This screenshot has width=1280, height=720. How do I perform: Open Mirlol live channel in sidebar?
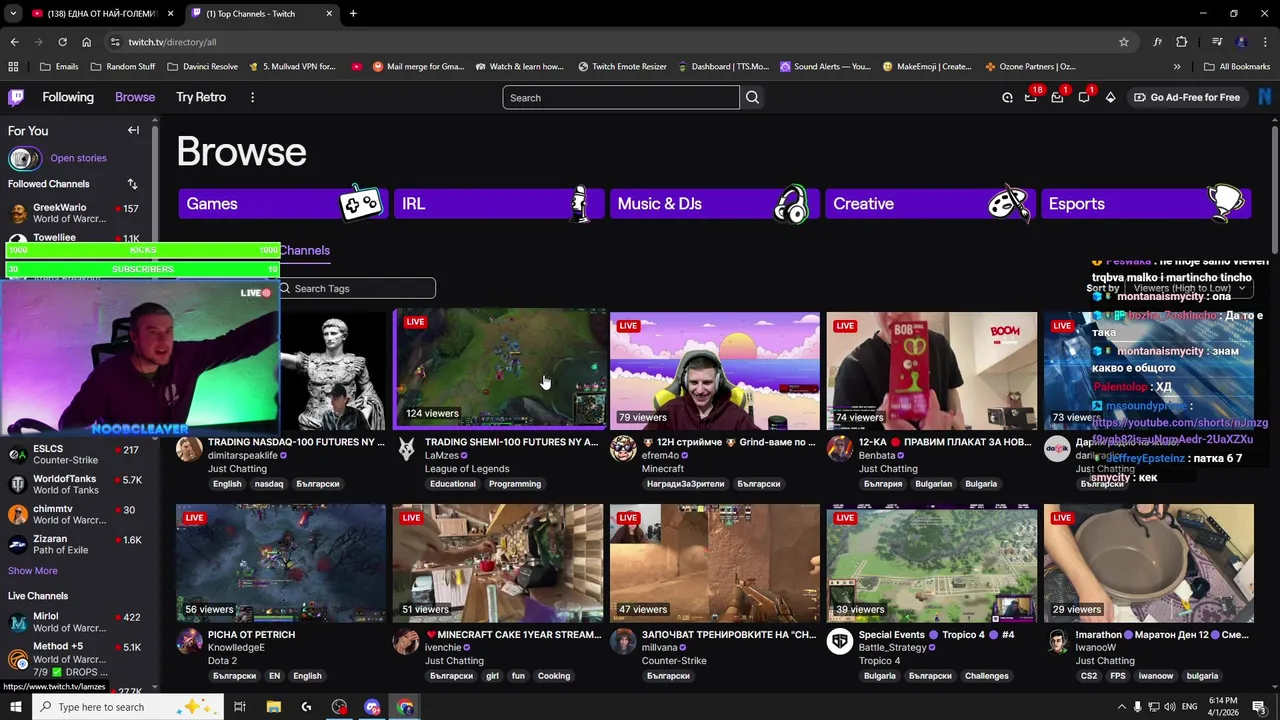tap(75, 622)
